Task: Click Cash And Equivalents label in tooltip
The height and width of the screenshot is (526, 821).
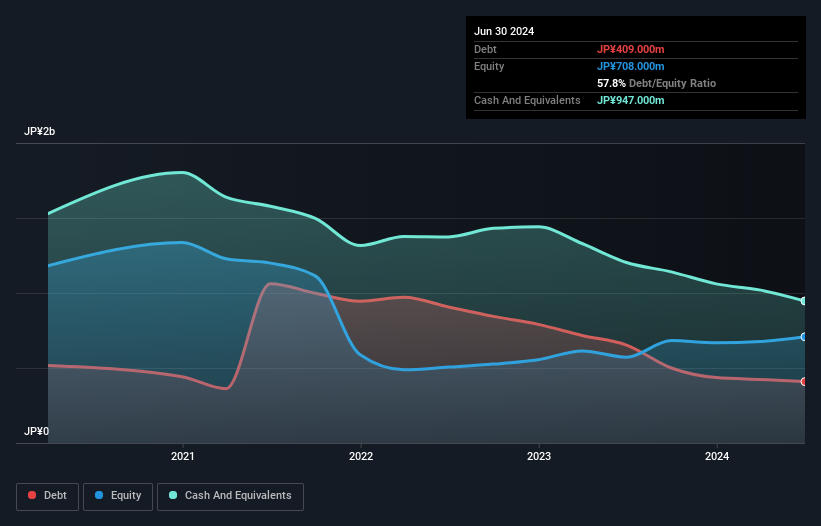Action: click(527, 100)
